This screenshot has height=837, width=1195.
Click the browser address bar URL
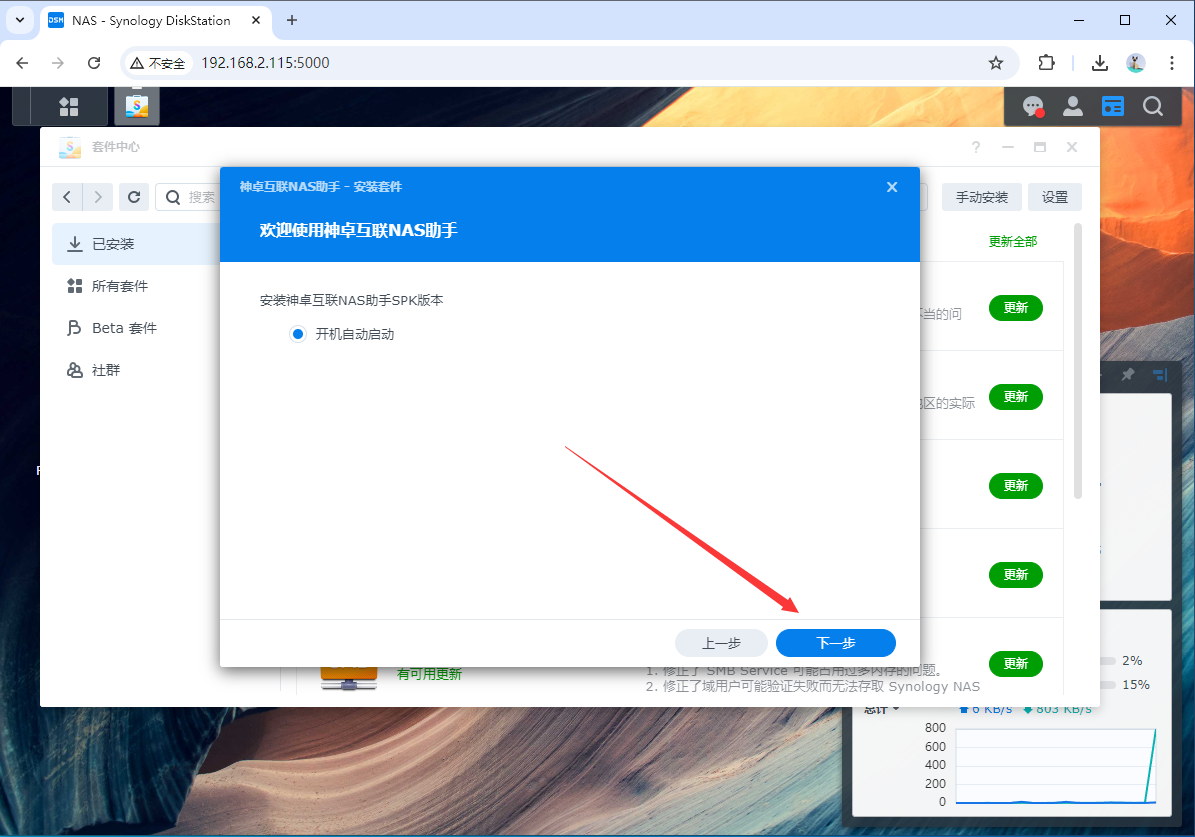[265, 63]
